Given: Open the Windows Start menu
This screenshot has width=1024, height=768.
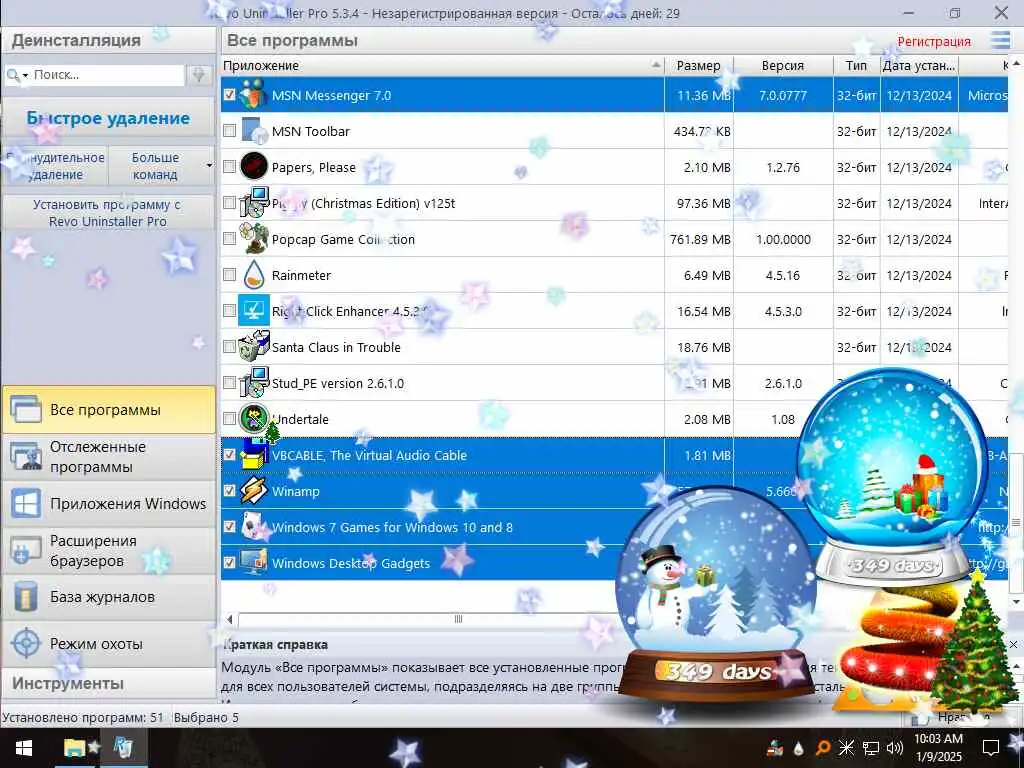Looking at the screenshot, I should (24, 748).
